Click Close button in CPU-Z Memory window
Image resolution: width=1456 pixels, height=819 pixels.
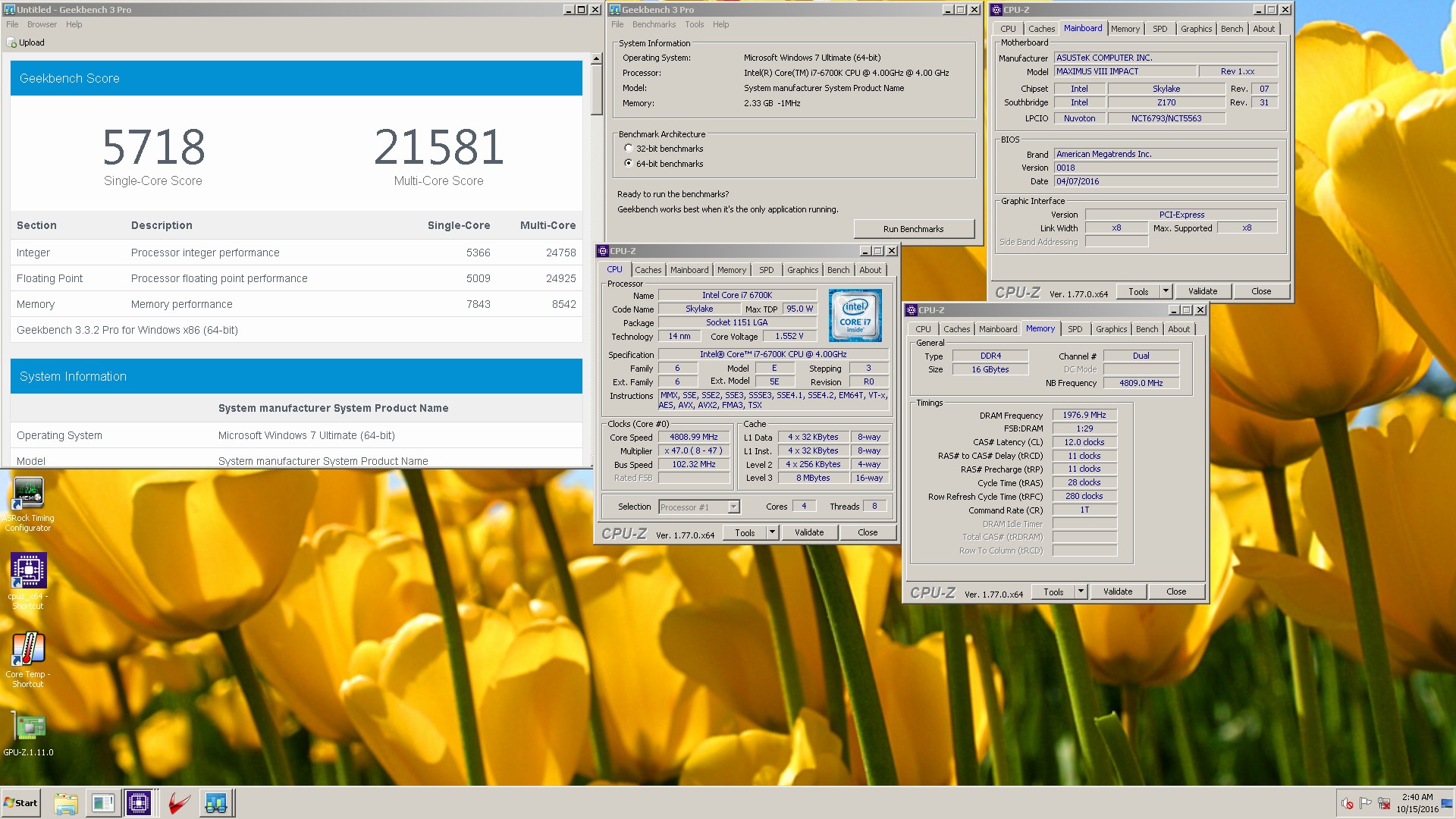1176,591
